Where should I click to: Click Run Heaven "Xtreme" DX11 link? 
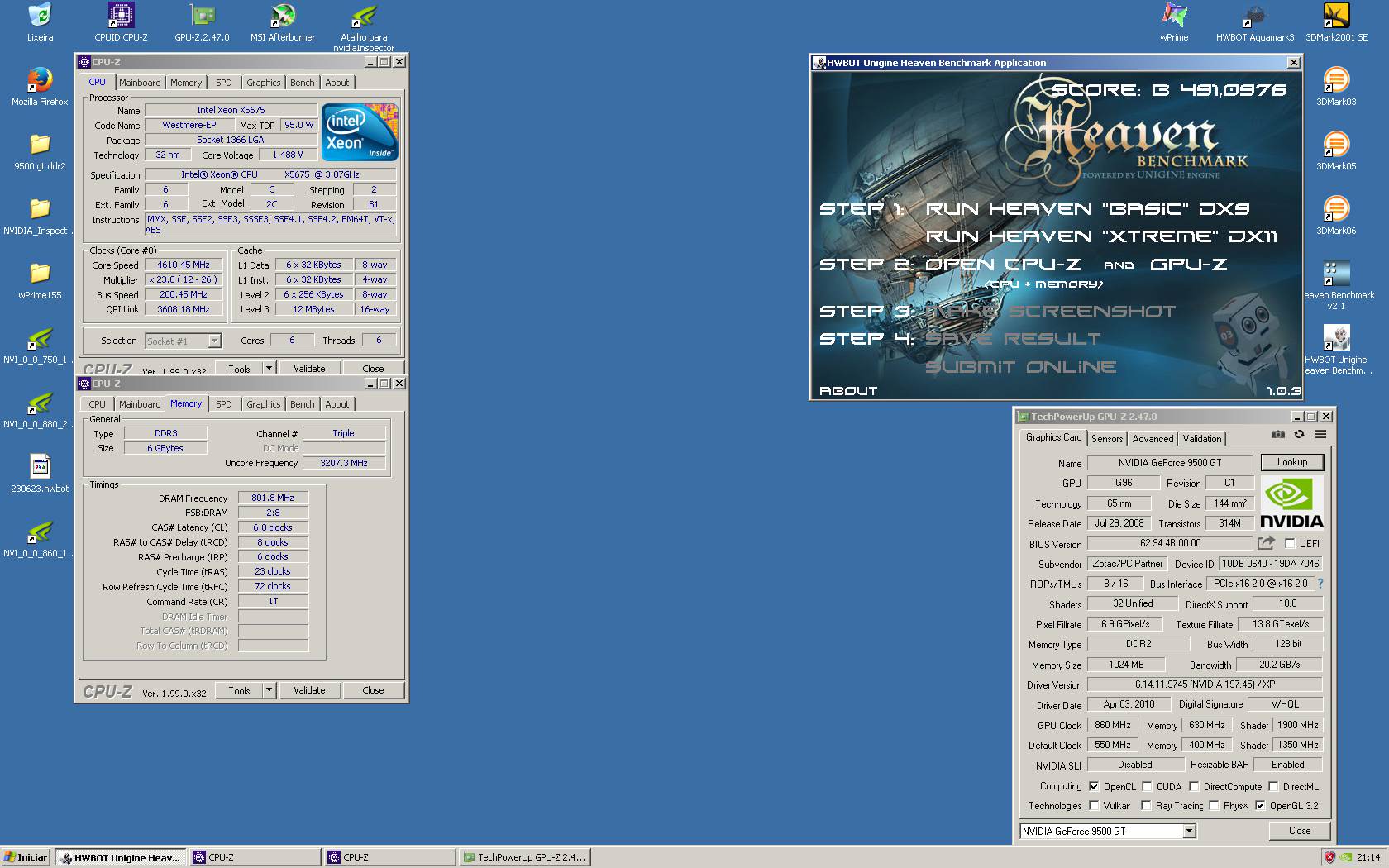tap(1101, 236)
